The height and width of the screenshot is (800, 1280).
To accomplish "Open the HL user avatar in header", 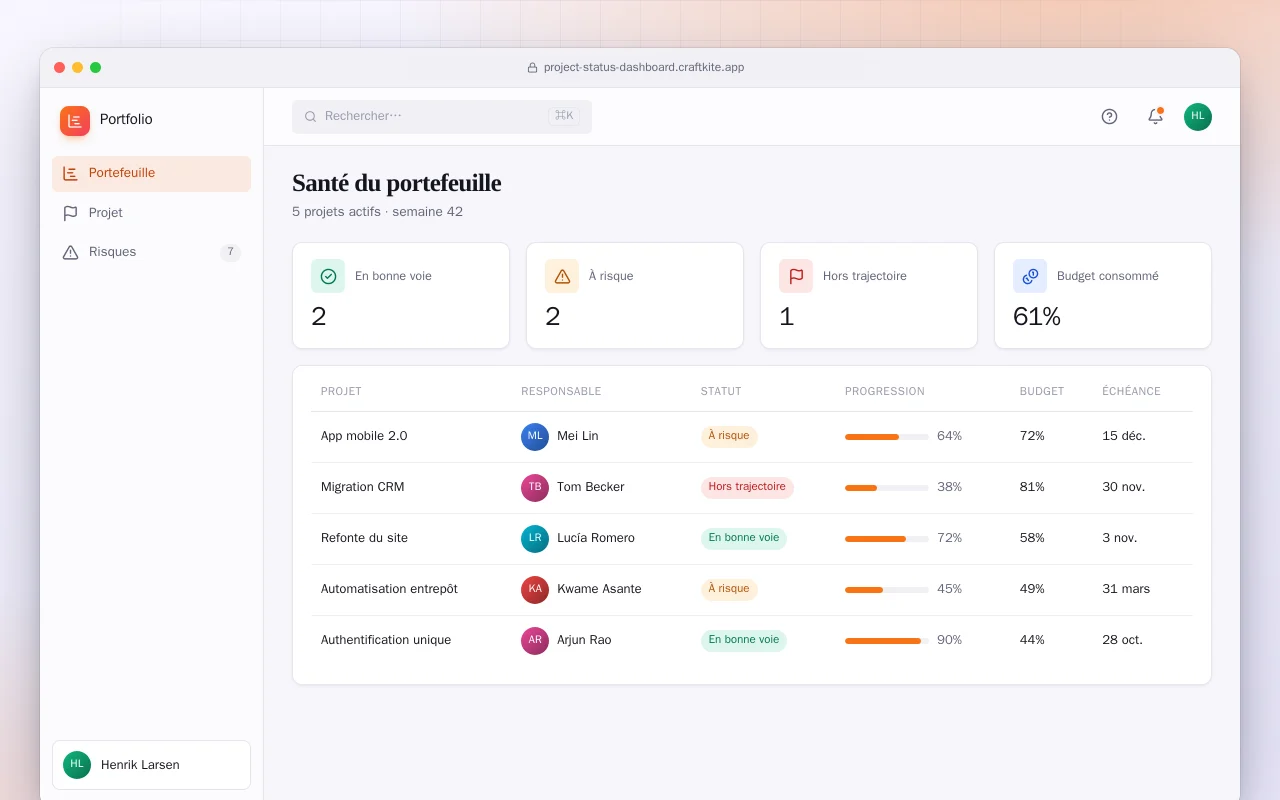I will click(x=1198, y=116).
